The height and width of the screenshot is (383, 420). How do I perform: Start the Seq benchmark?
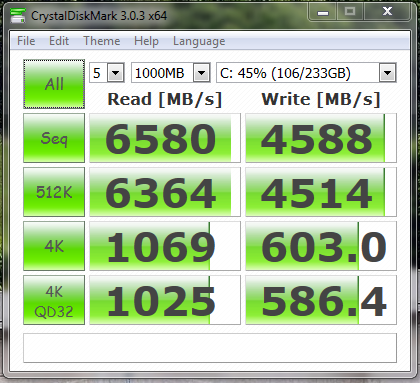tap(54, 138)
